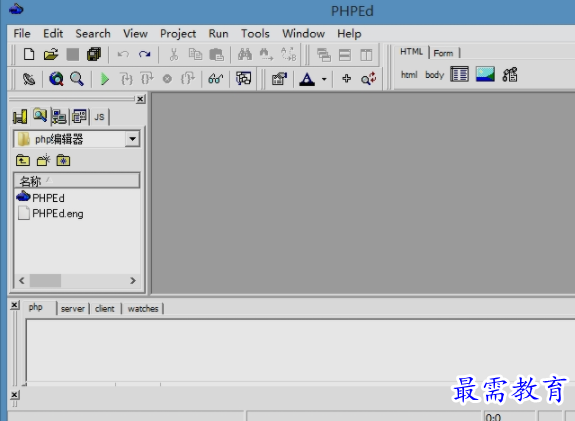Viewport: 575px width, 421px height.
Task: Click the plus sign toolbar icon
Action: point(347,78)
